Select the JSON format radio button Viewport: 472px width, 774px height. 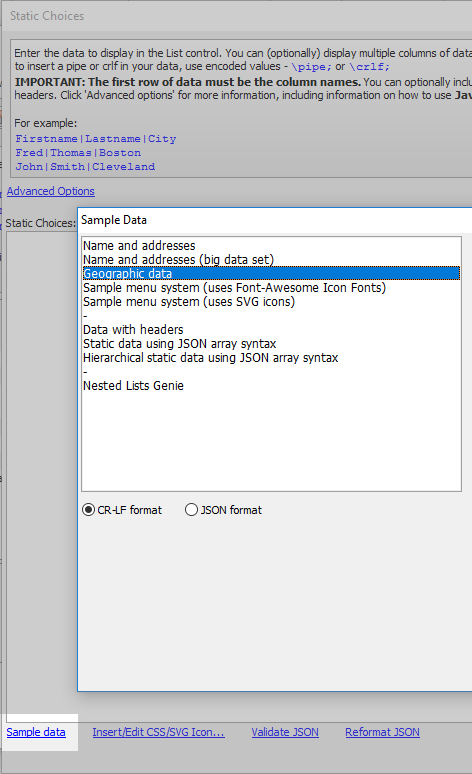(191, 510)
